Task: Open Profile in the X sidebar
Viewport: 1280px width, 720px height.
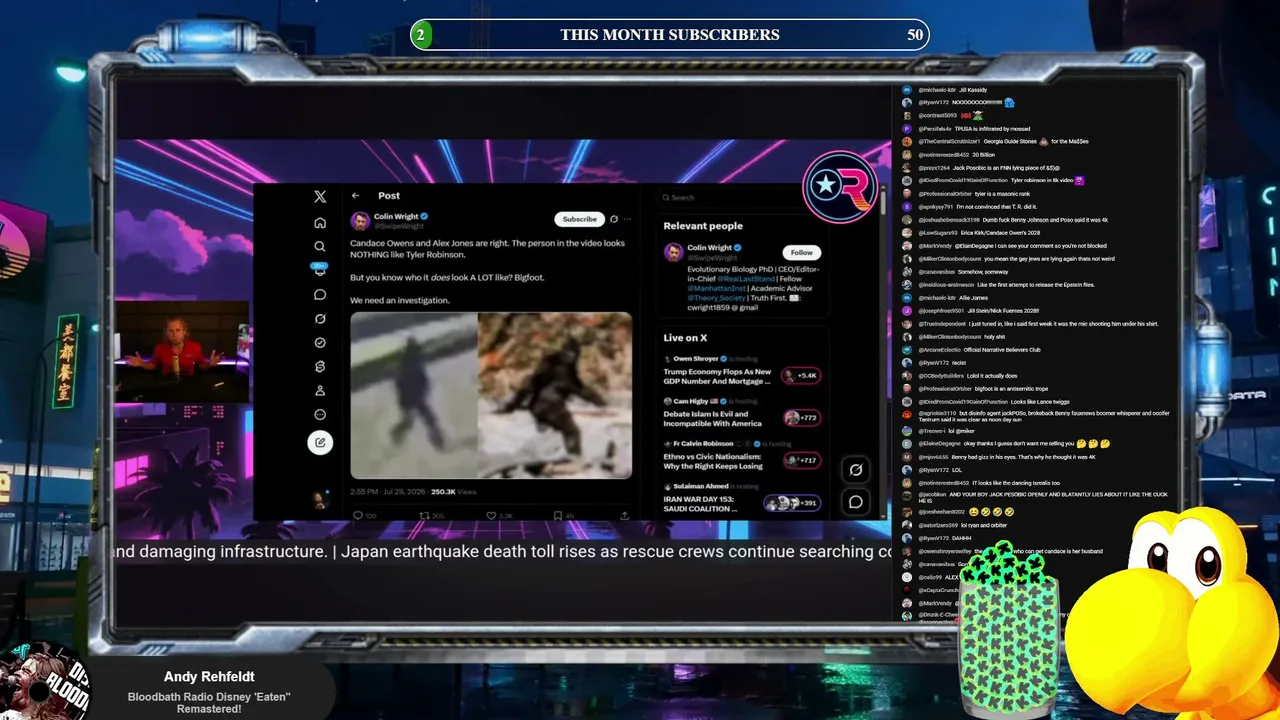Action: pyautogui.click(x=320, y=390)
